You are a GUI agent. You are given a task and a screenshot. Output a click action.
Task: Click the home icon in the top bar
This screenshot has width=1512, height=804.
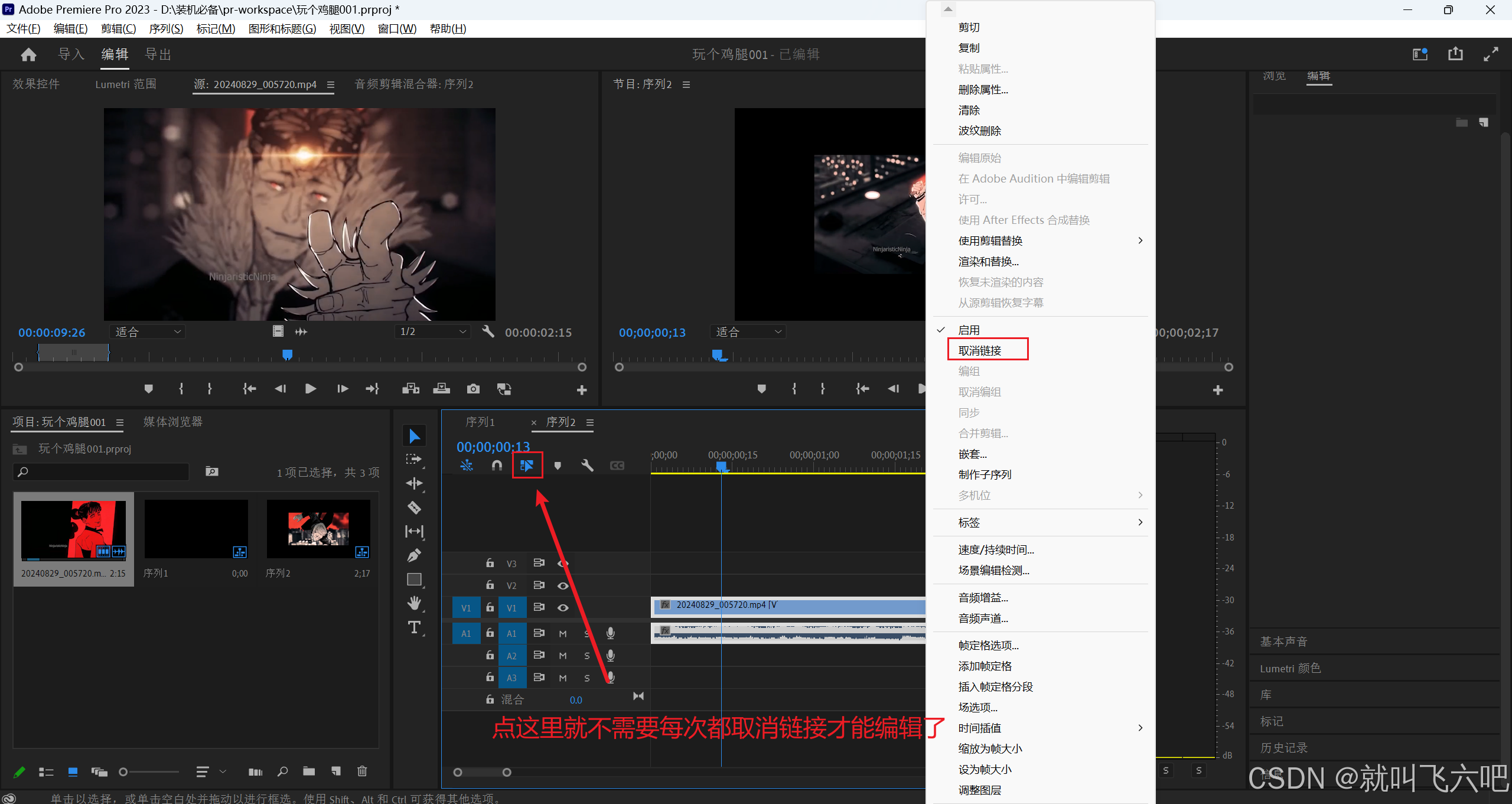(28, 55)
